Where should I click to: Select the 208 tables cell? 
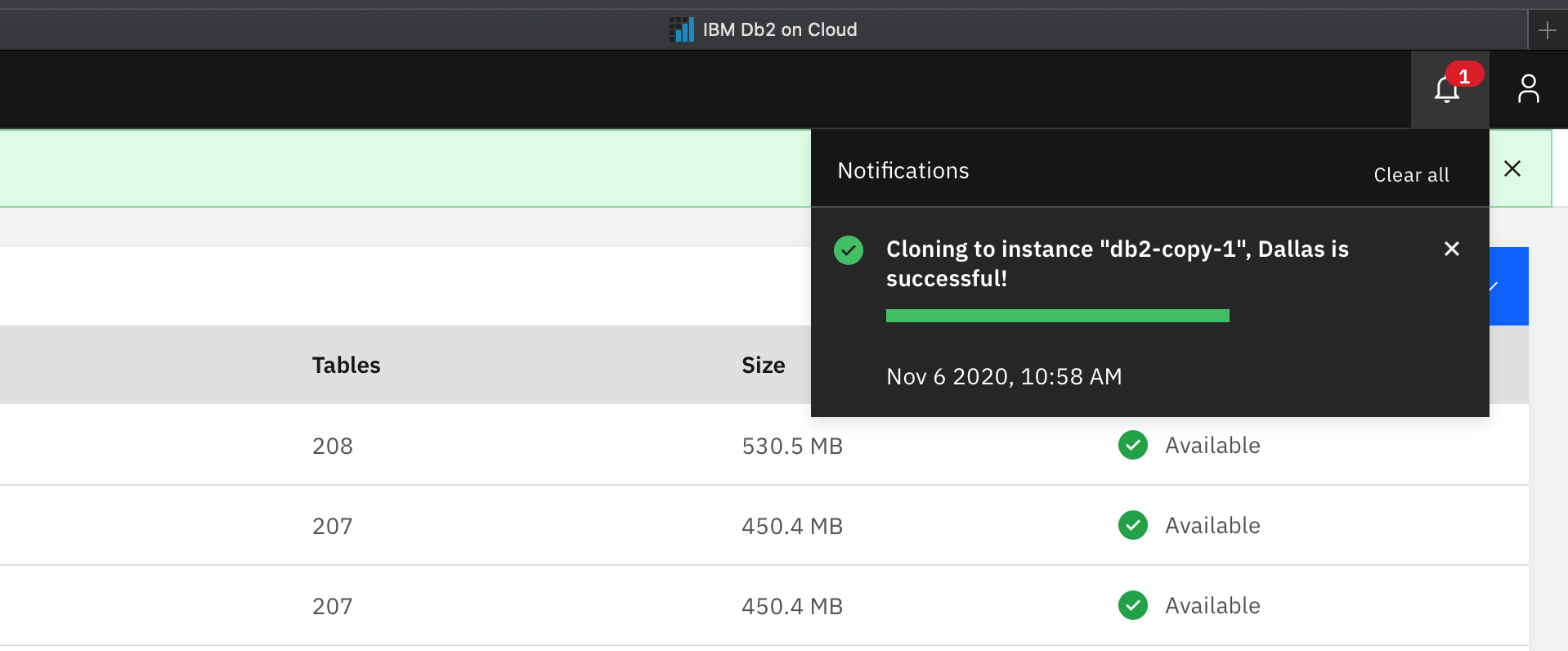point(332,446)
